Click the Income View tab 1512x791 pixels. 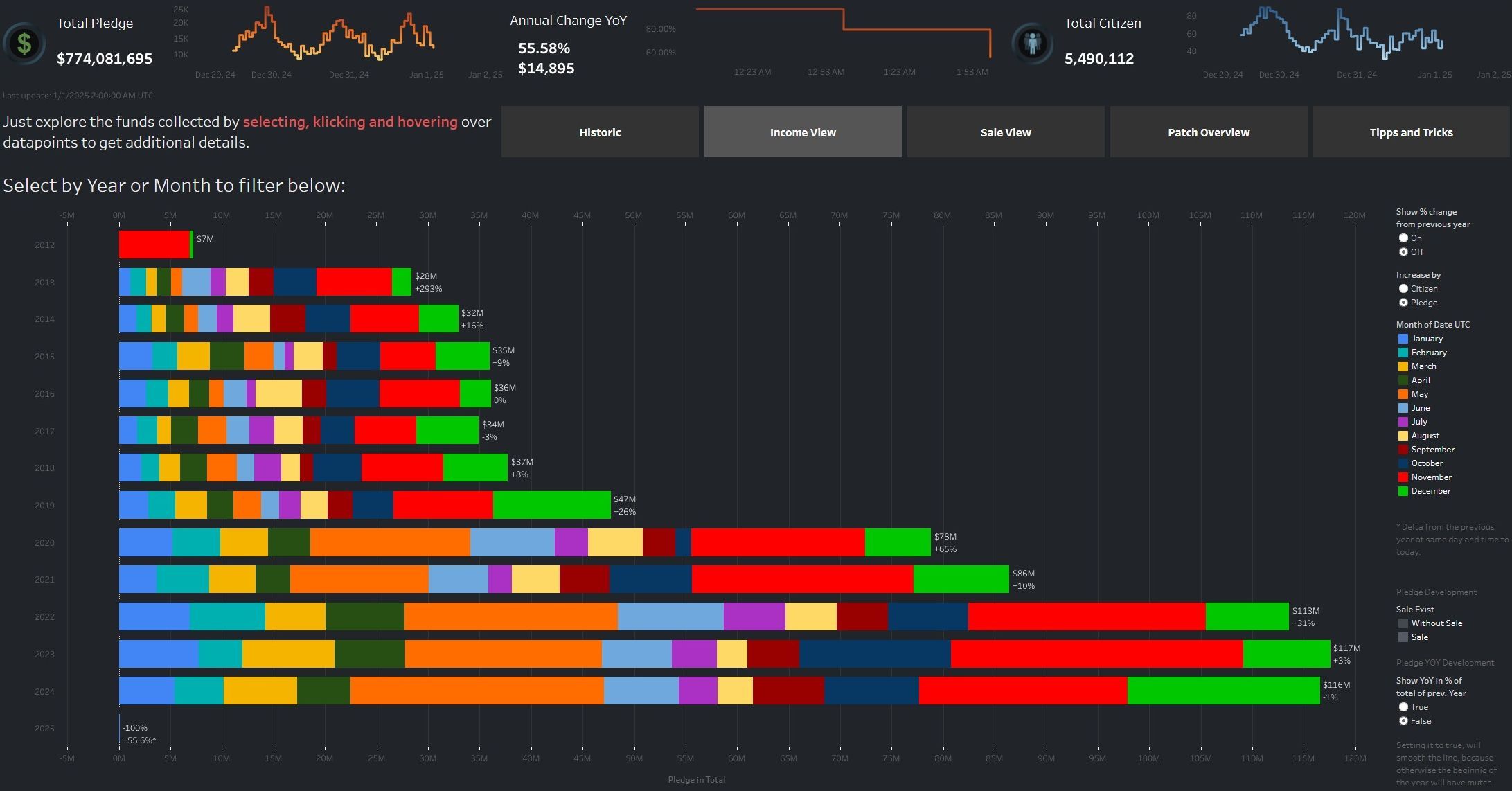point(803,132)
